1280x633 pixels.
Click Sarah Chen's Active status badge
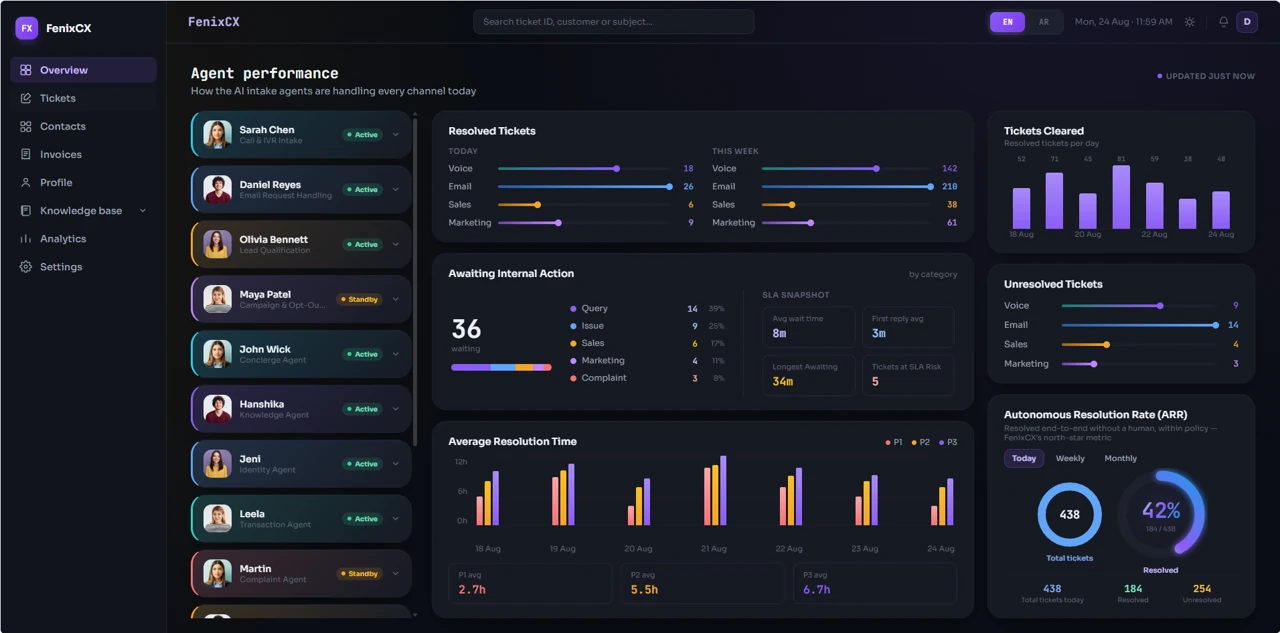tap(362, 134)
